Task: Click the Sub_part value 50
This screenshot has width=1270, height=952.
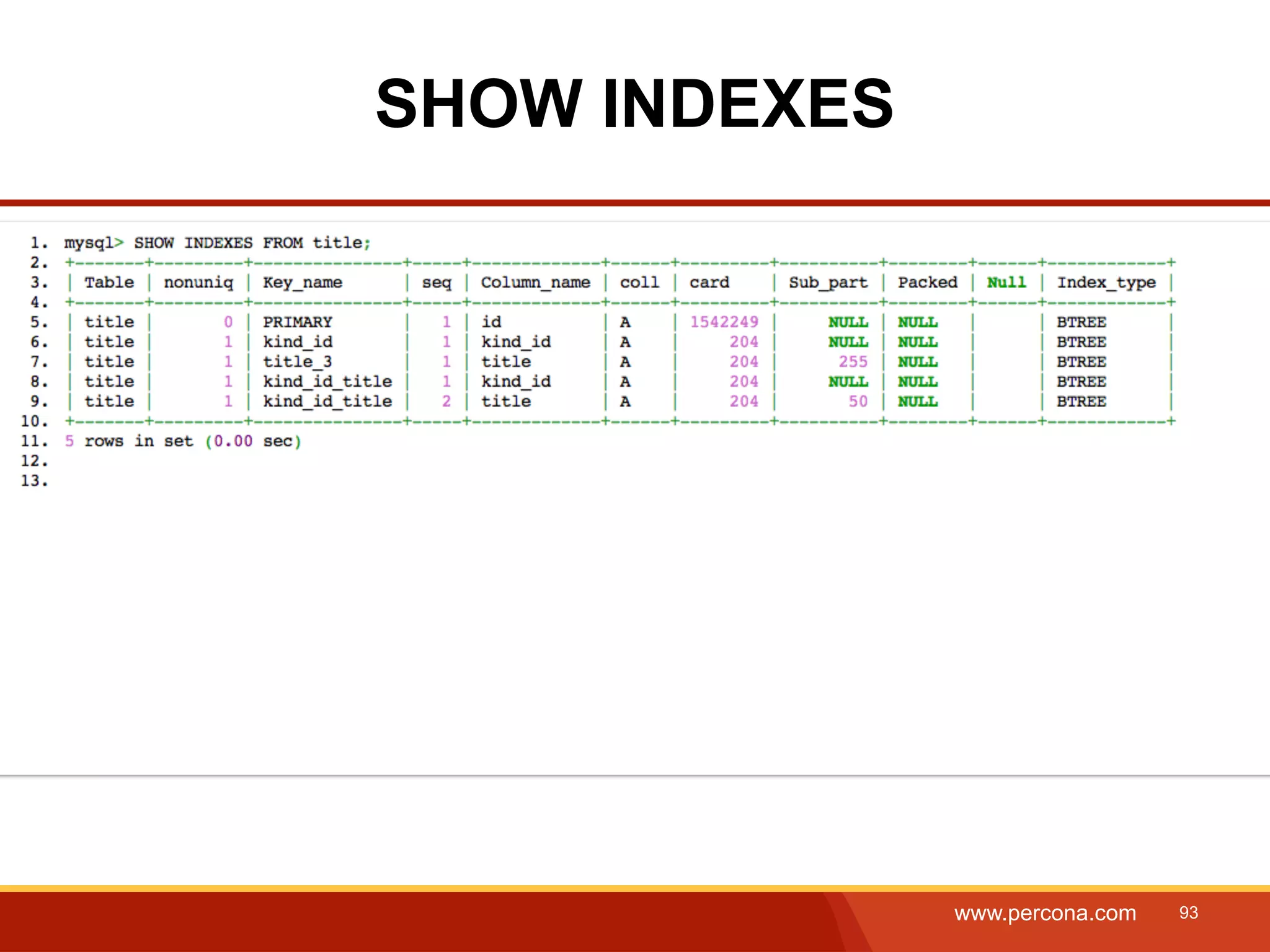Action: [858, 402]
